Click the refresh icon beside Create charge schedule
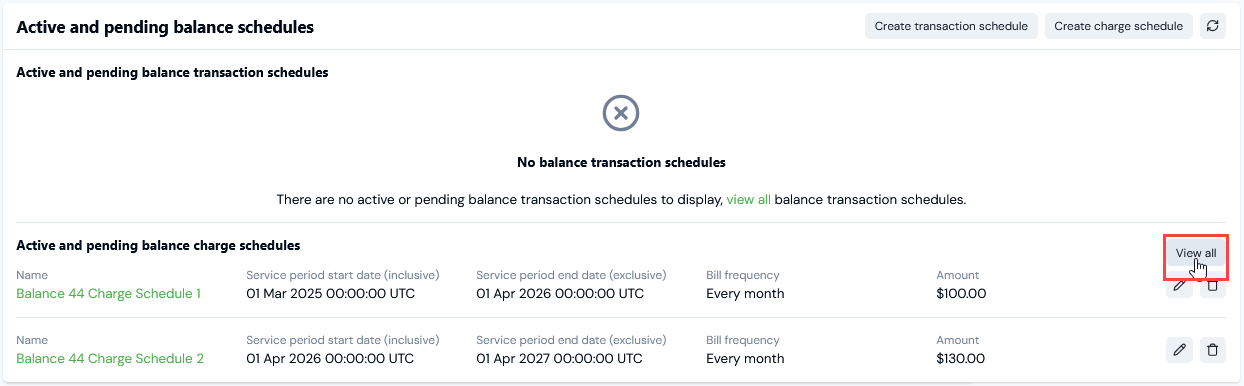This screenshot has height=386, width=1244. (x=1212, y=26)
